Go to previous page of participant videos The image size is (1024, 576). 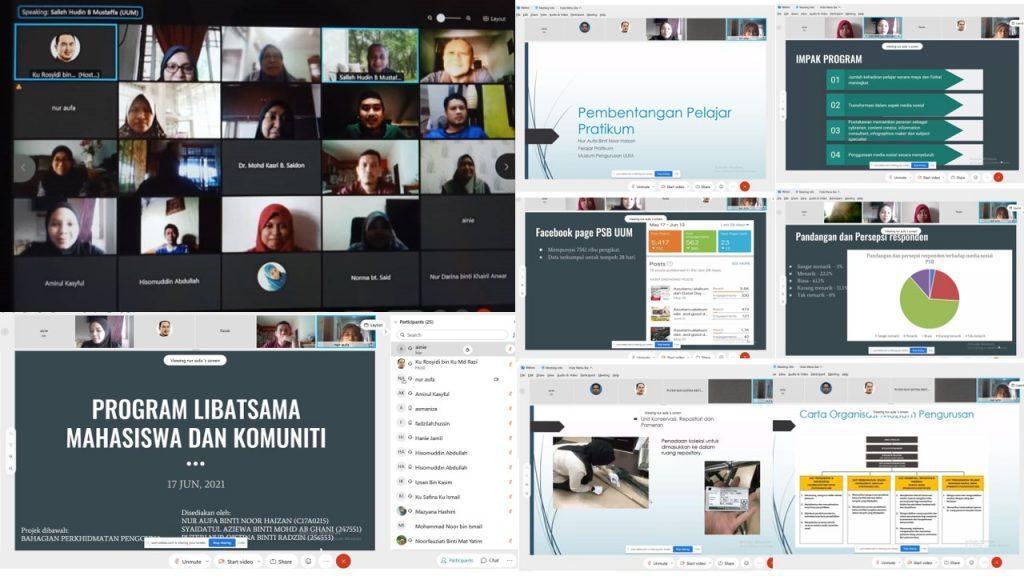24,167
